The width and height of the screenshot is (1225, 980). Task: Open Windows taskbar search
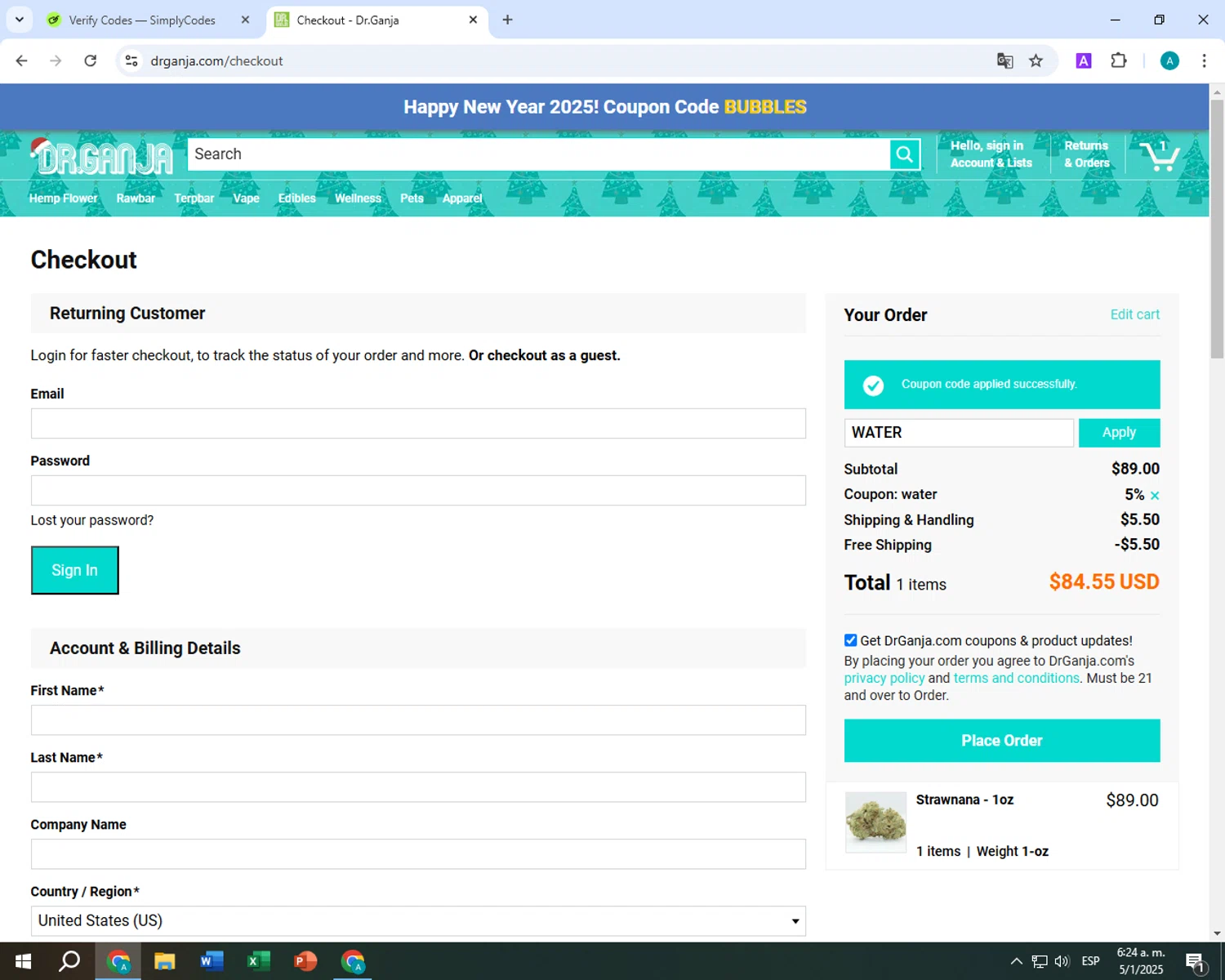[x=69, y=961]
